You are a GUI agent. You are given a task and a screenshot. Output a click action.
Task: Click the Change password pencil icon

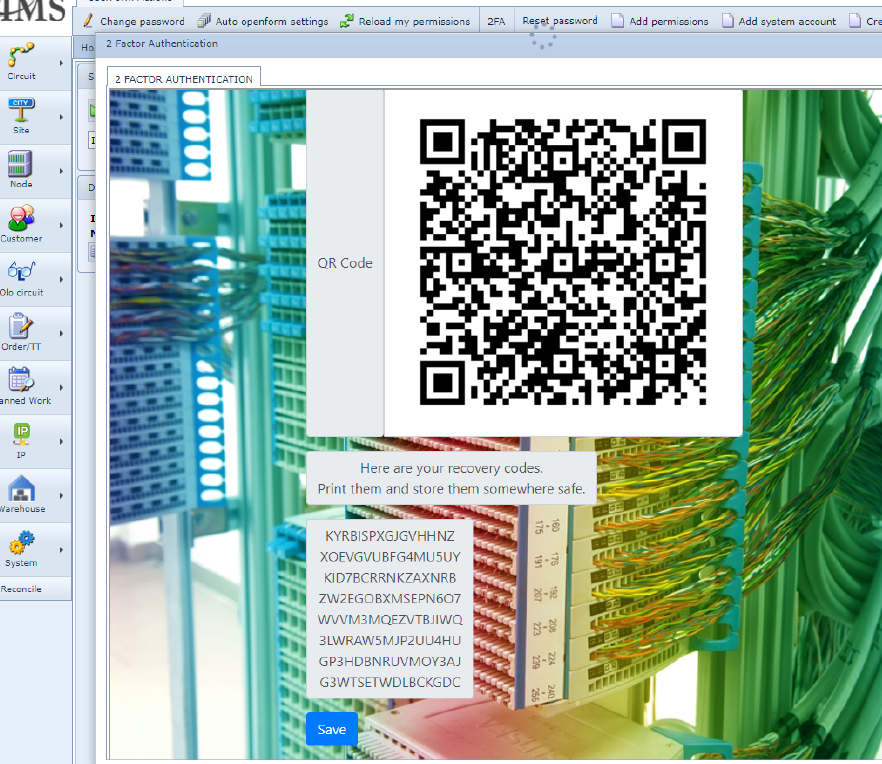tap(88, 21)
